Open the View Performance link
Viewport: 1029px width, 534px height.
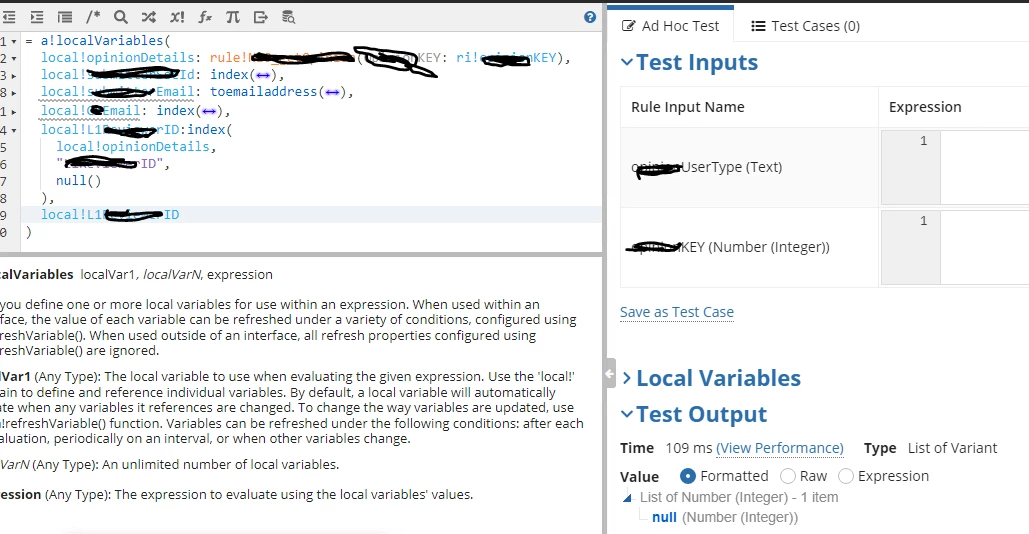pyautogui.click(x=780, y=448)
